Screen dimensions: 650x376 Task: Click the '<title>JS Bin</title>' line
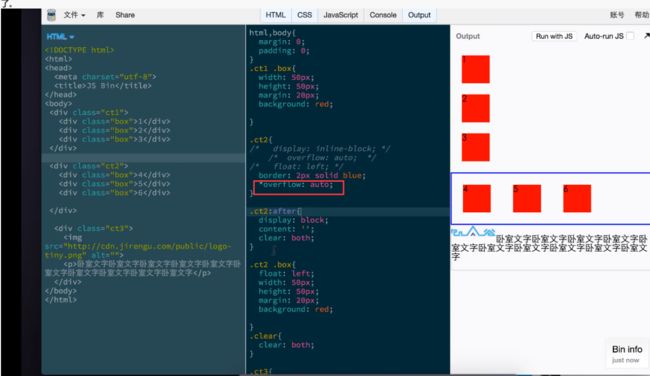103,85
